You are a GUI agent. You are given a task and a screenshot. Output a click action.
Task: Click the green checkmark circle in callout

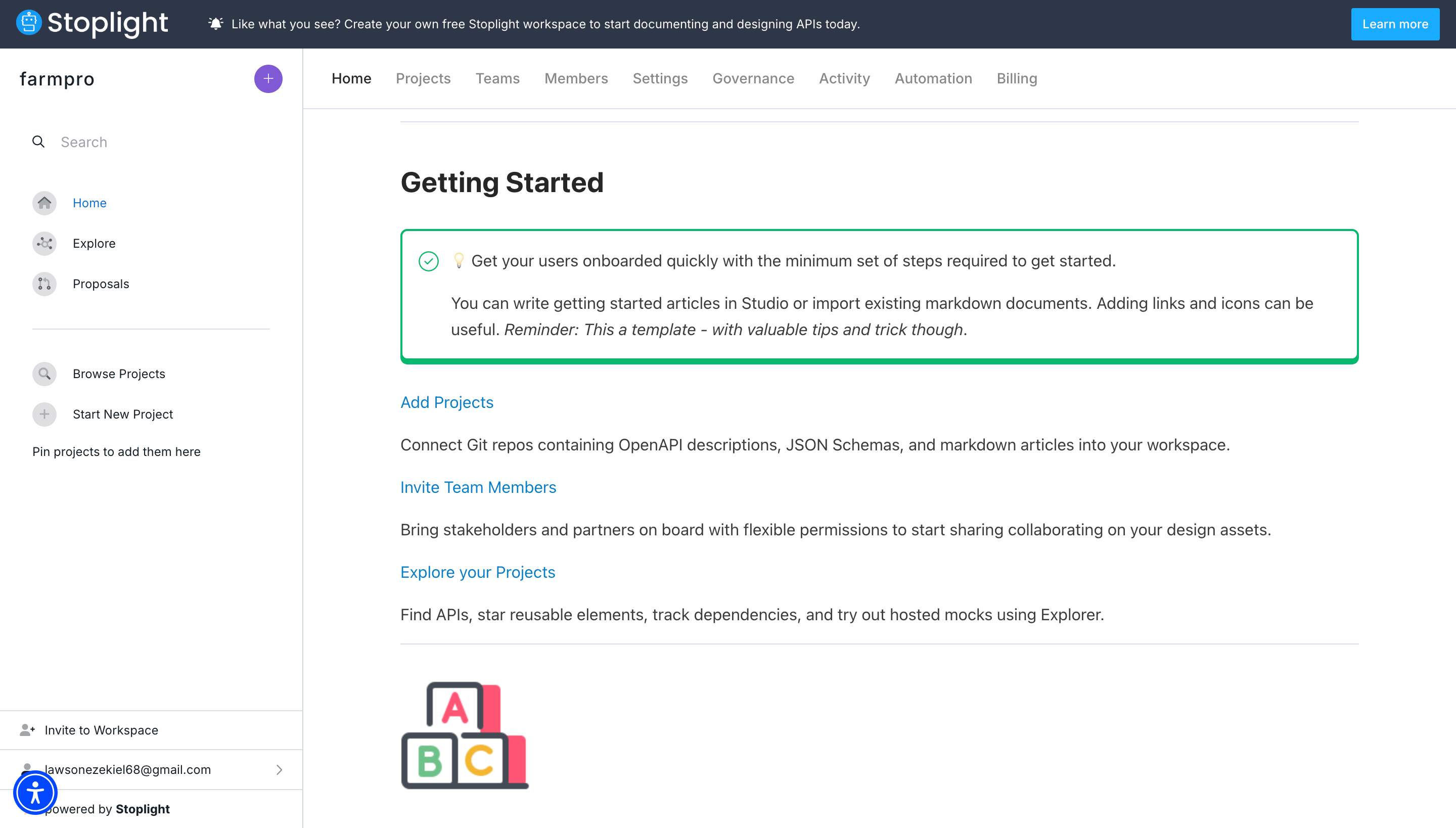[428, 261]
